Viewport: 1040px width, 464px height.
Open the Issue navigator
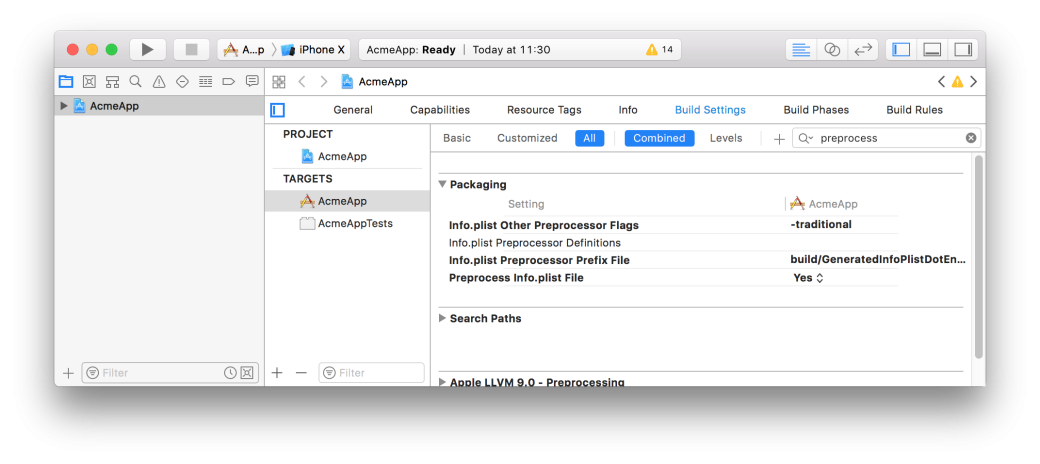coord(159,82)
